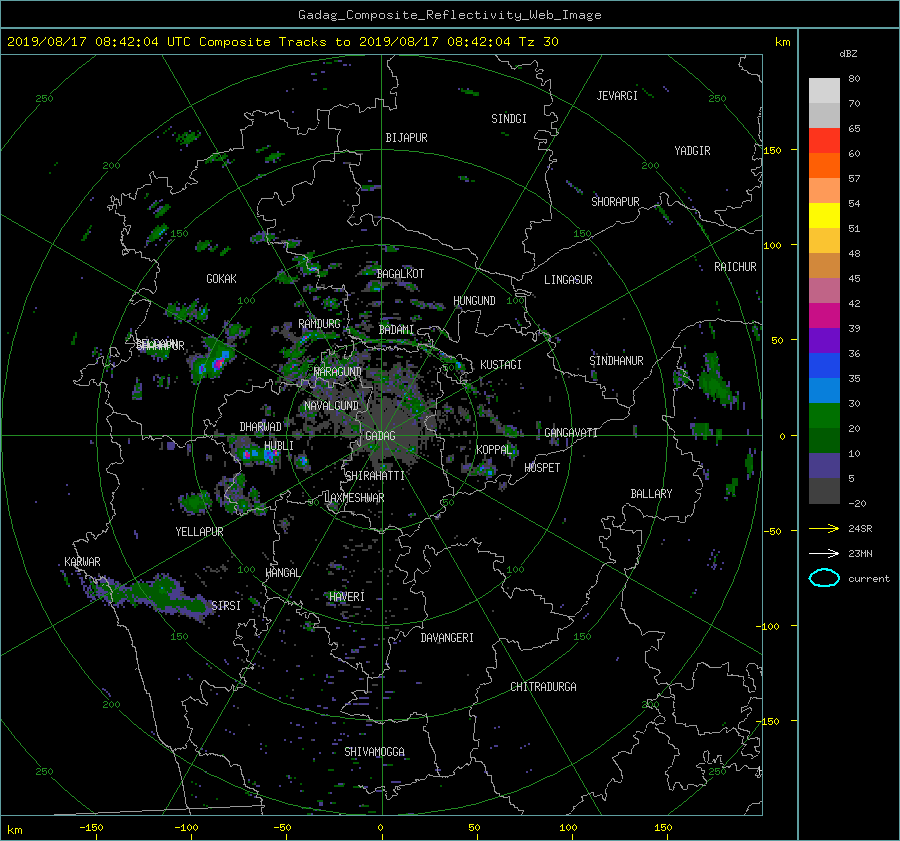Click the DHARWAD city label
Image resolution: width=900 pixels, height=841 pixels.
click(260, 427)
